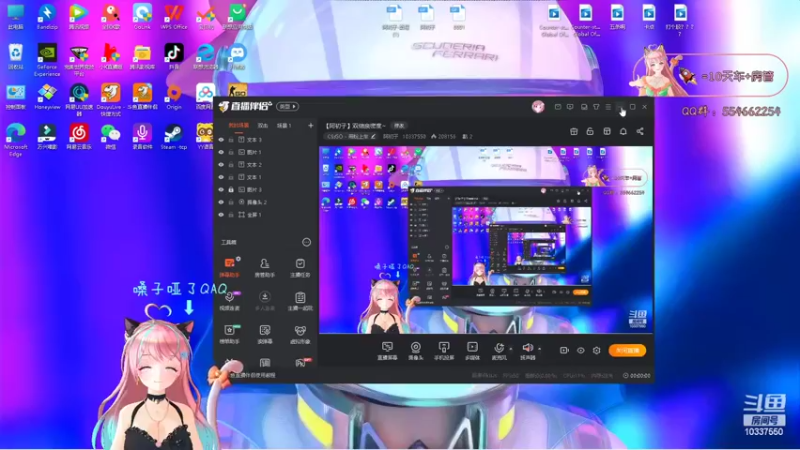Select 文本 3 row in source list
Image resolution: width=800 pixels, height=450 pixels.
266,140
